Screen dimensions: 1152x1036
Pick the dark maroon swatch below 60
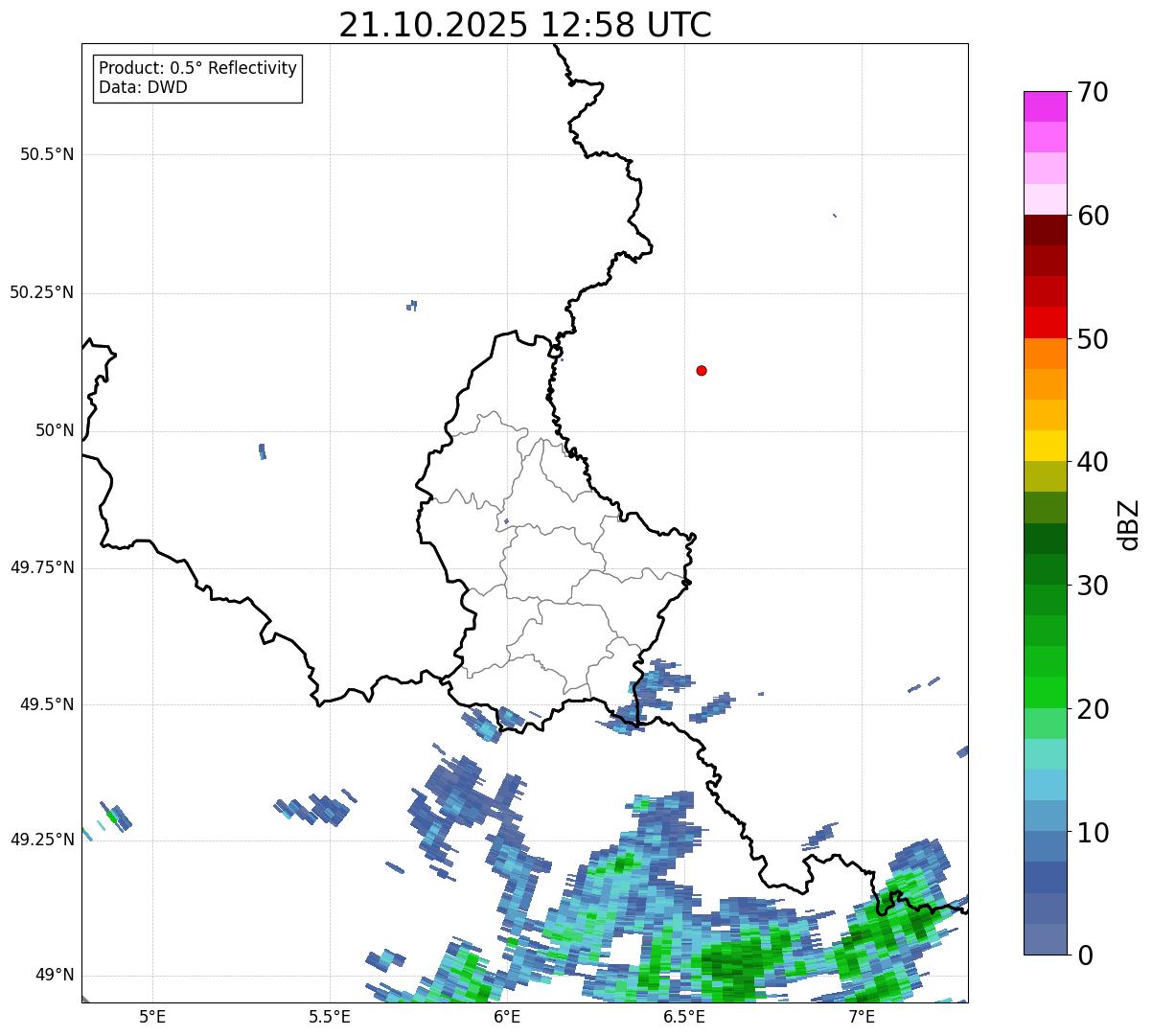[1045, 230]
